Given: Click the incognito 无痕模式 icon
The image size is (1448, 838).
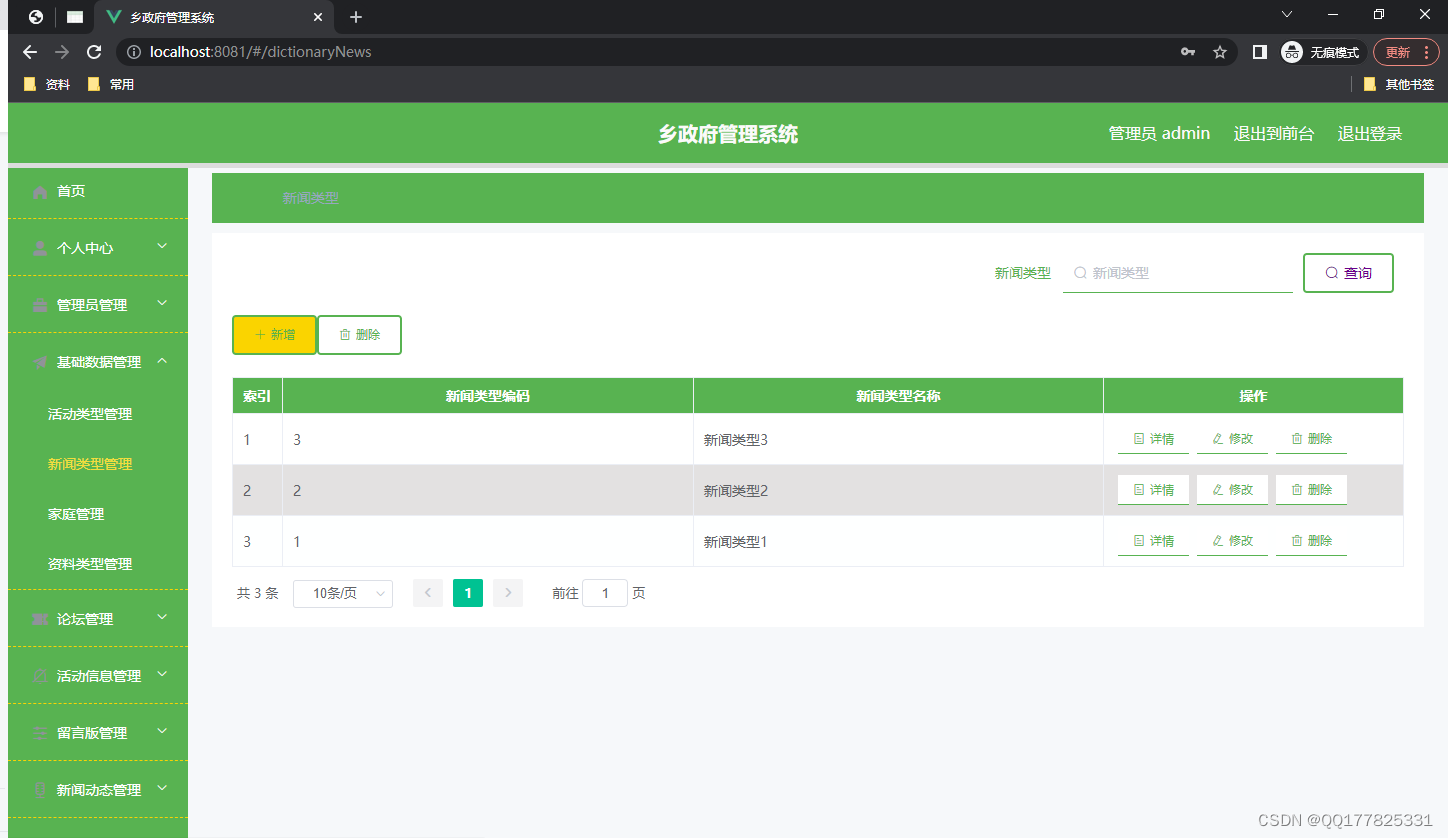Looking at the screenshot, I should click(1292, 52).
